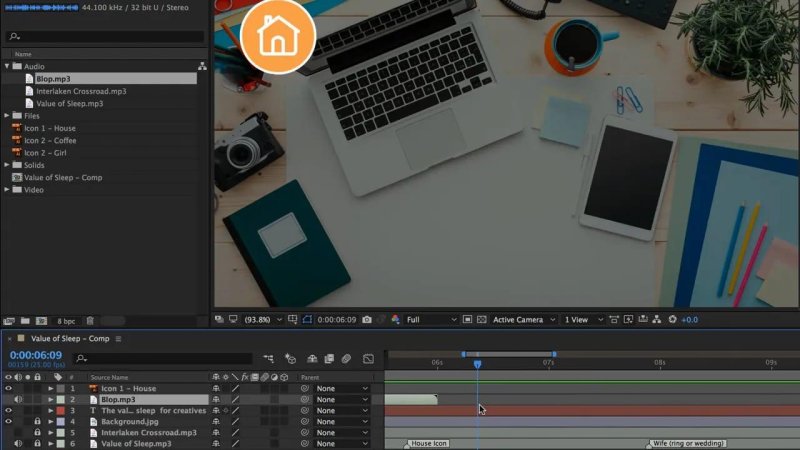The width and height of the screenshot is (800, 450).
Task: Hide the Icon 1 - House layer
Action: pos(8,388)
